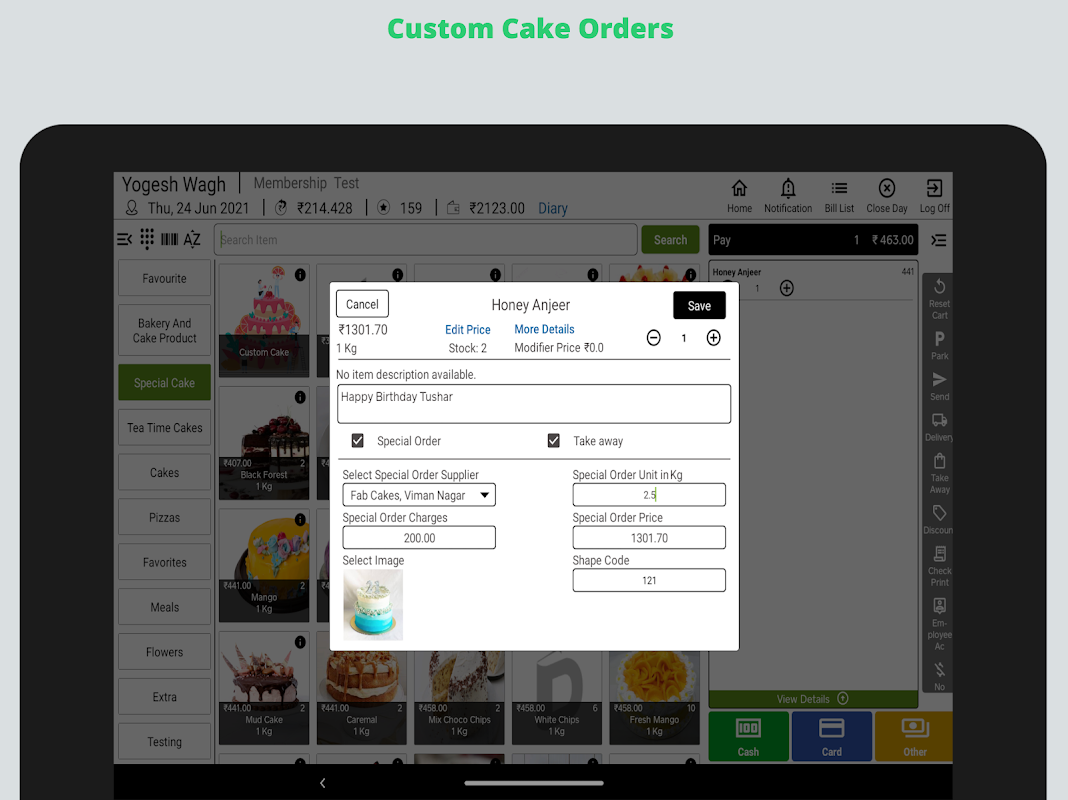
Task: Decrease quantity with minus icon in dialog
Action: click(653, 338)
